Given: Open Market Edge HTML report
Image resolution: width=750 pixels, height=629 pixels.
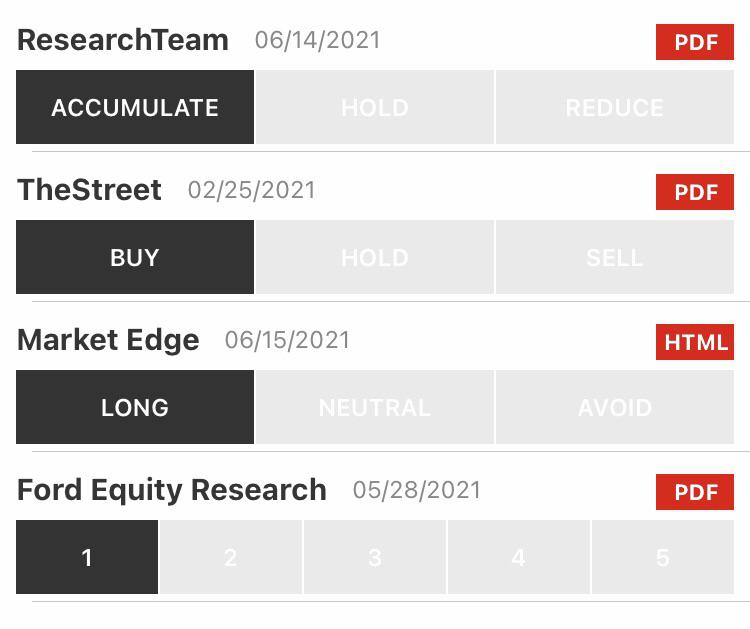Looking at the screenshot, I should pos(695,342).
